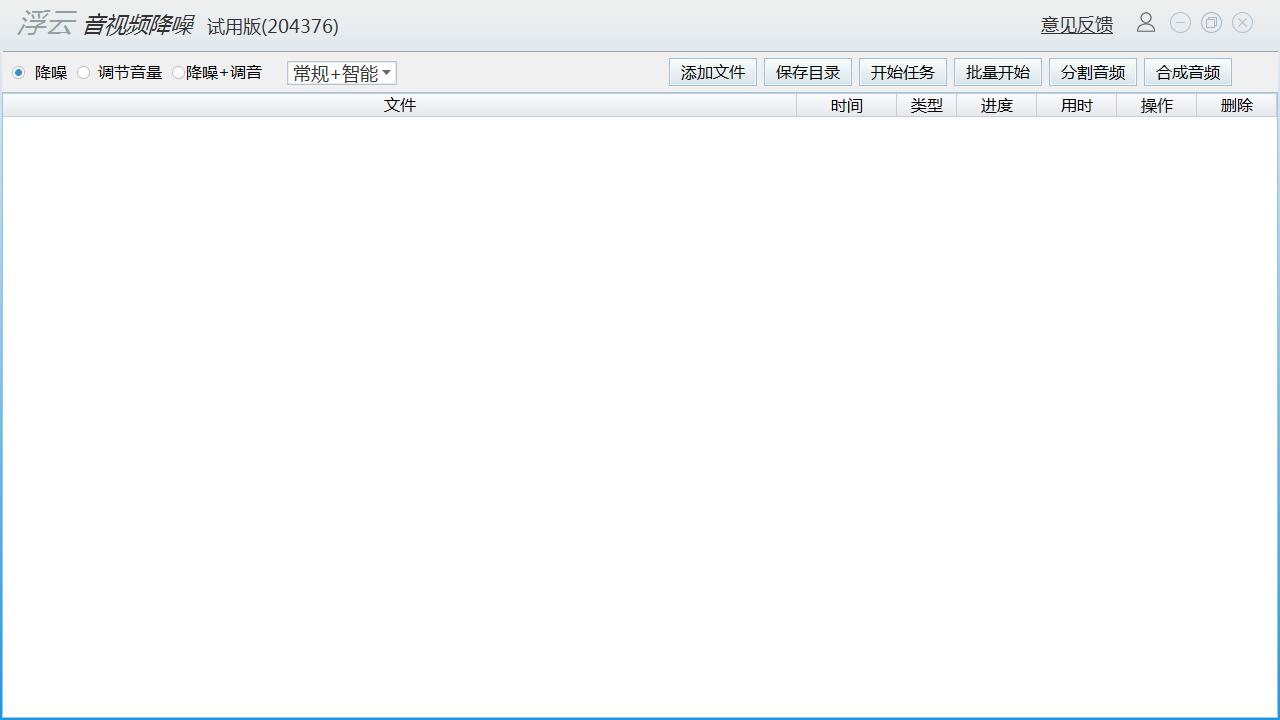Click the 开始任务 button
1280x720 pixels.
[902, 71]
